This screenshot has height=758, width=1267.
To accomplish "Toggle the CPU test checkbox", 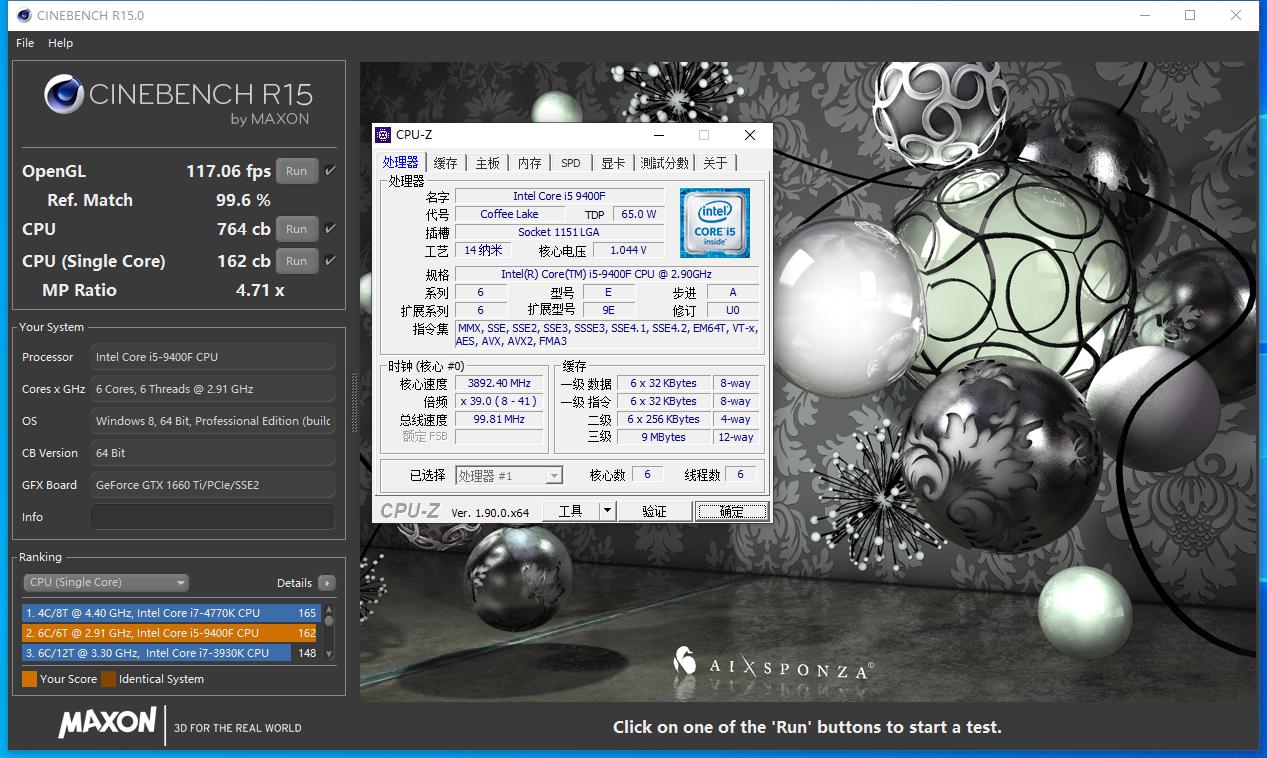I will [330, 229].
